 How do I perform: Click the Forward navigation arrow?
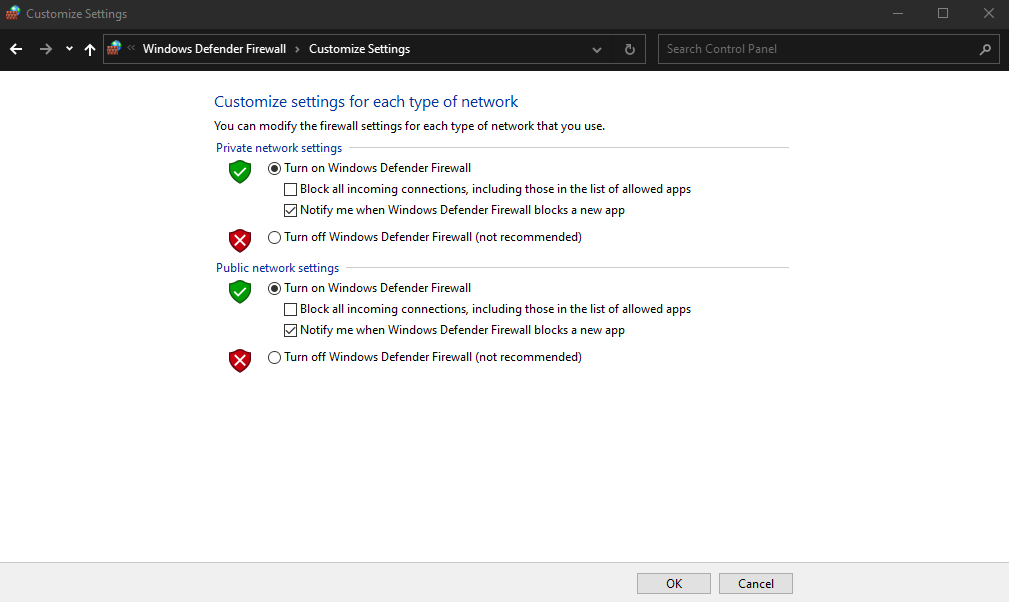coord(45,49)
